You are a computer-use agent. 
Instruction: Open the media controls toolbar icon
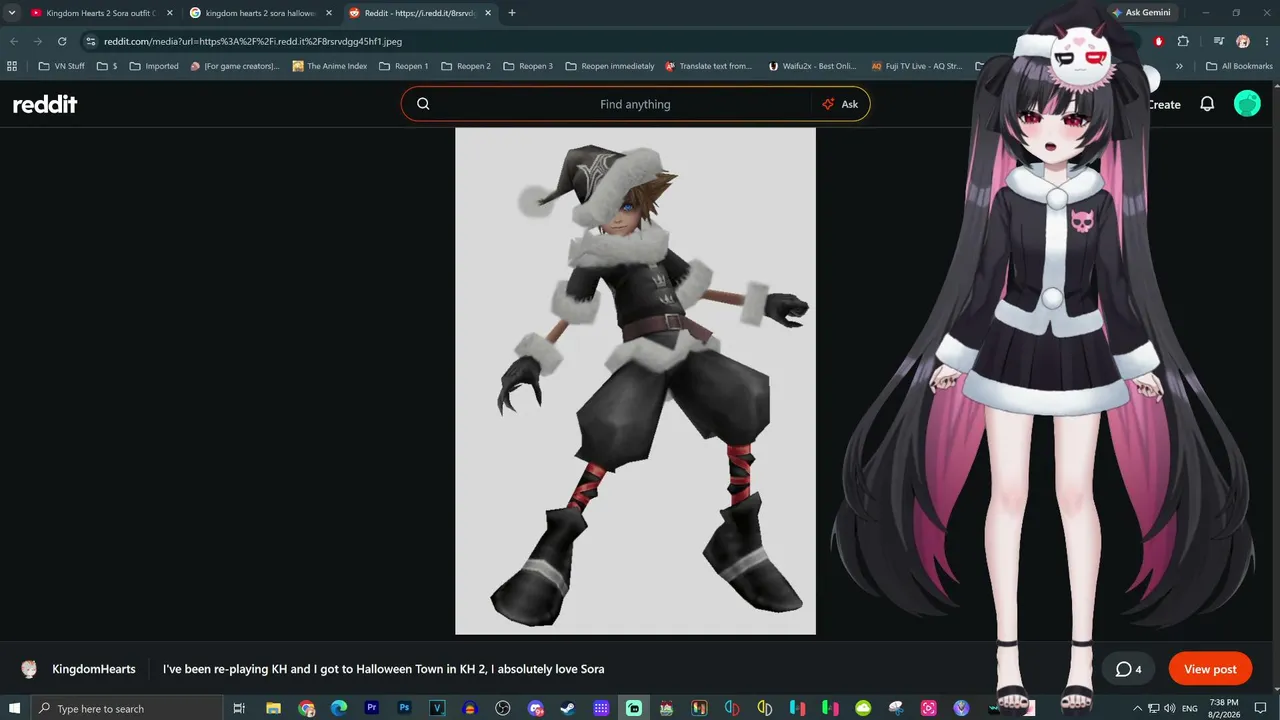pyautogui.click(x=1219, y=41)
